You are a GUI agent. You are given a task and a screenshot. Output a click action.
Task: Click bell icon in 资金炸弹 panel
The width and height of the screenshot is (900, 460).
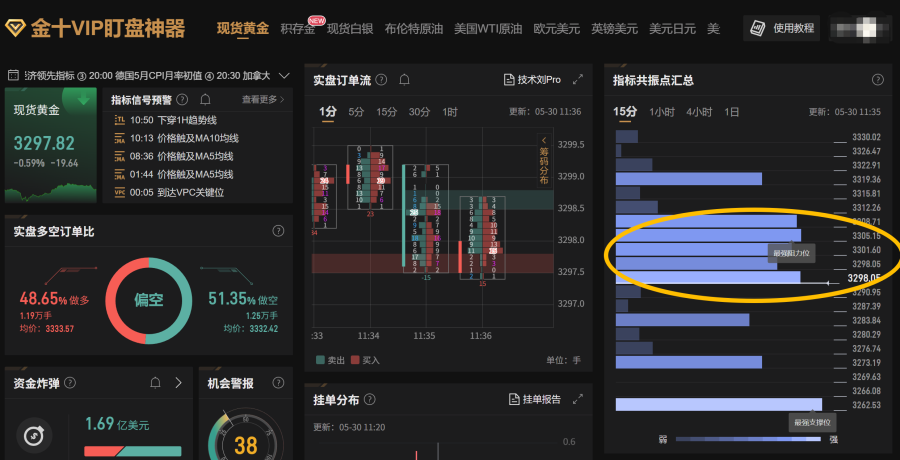(x=155, y=383)
